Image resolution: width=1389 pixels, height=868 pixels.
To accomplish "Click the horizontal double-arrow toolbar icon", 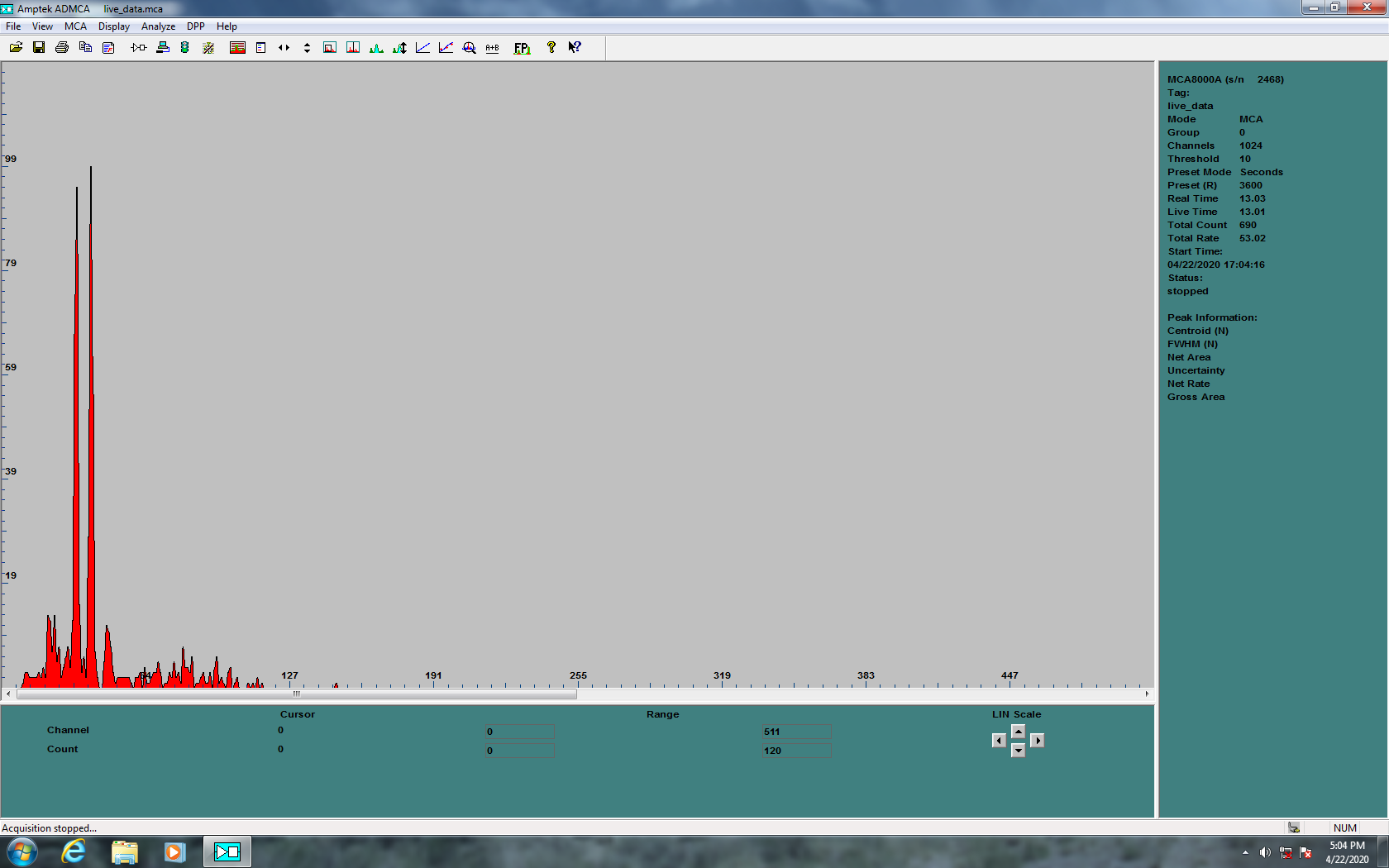I will 284,48.
